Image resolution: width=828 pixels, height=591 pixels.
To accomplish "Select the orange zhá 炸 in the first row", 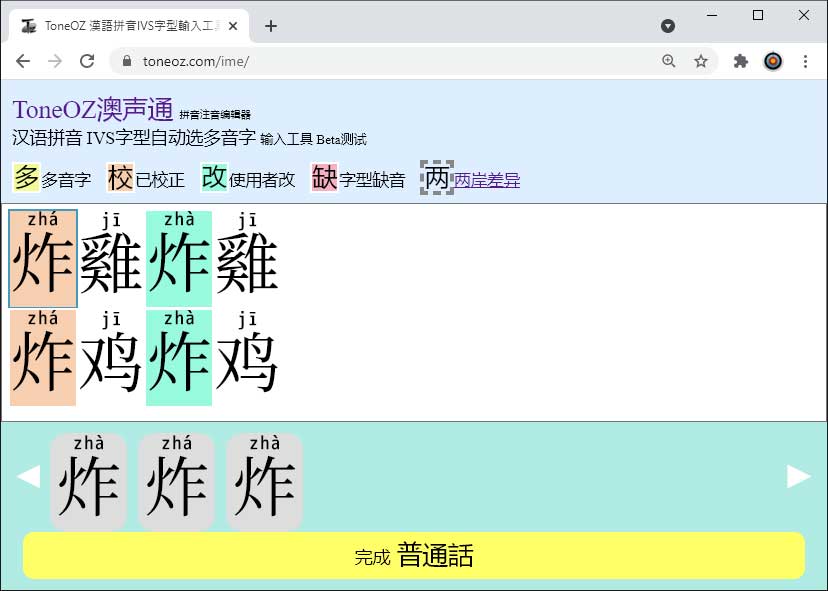I will click(43, 258).
